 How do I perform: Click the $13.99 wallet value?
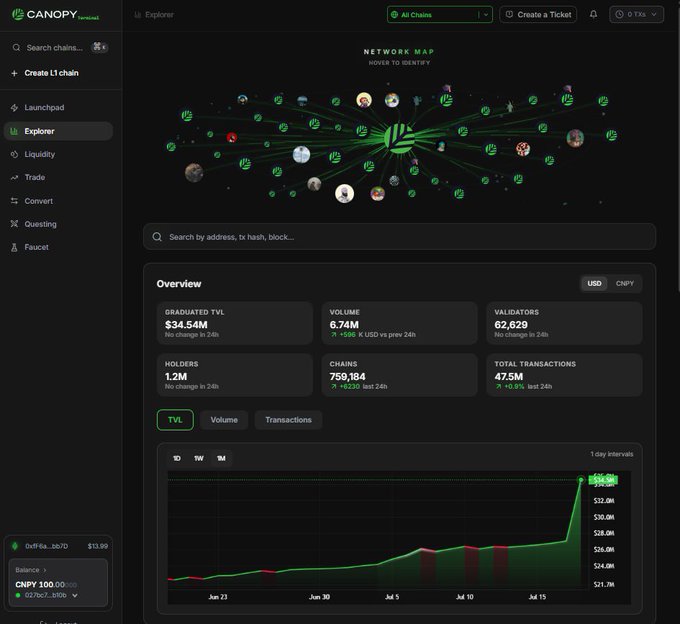tap(98, 546)
